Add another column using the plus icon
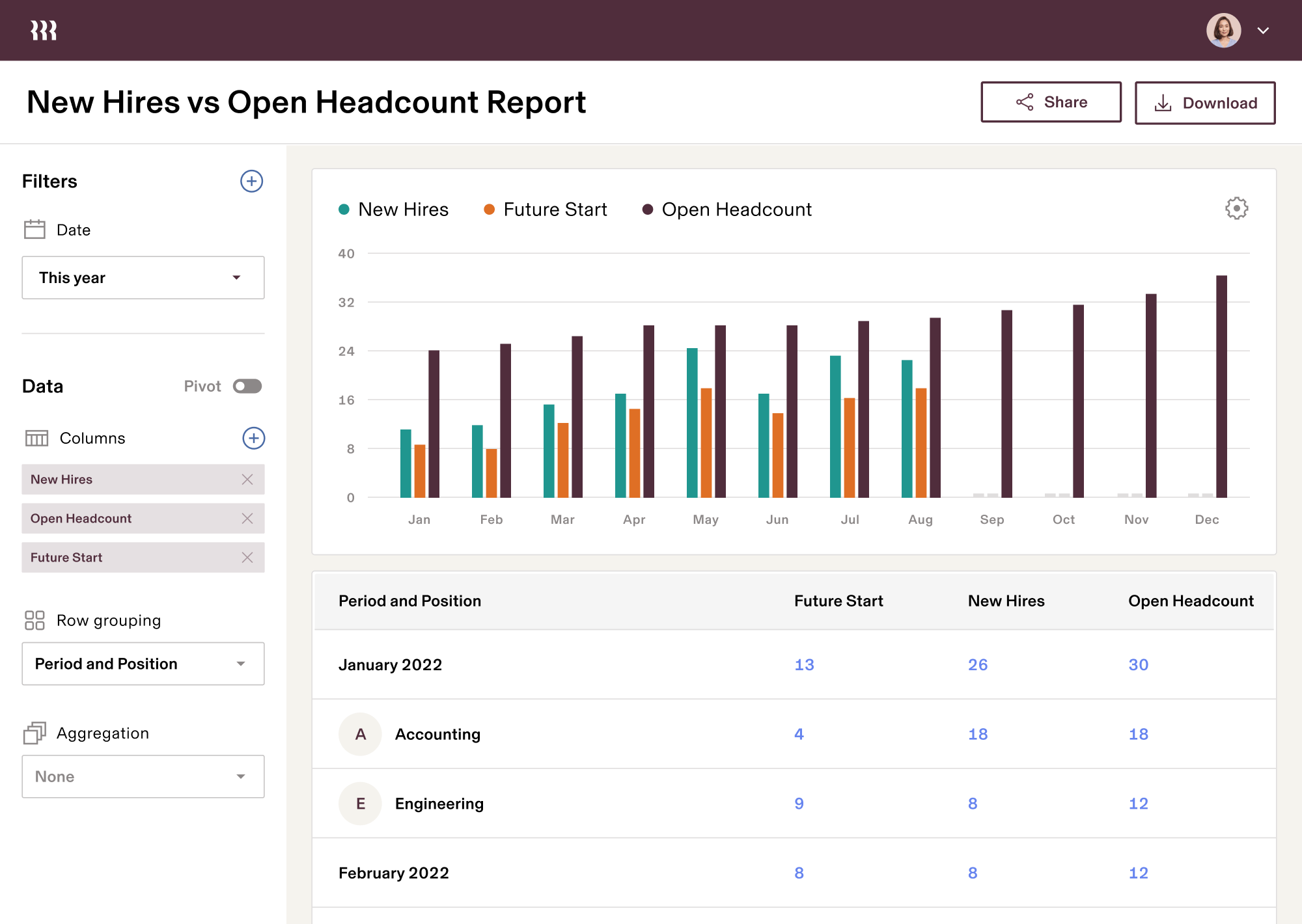Image resolution: width=1302 pixels, height=924 pixels. coord(253,438)
